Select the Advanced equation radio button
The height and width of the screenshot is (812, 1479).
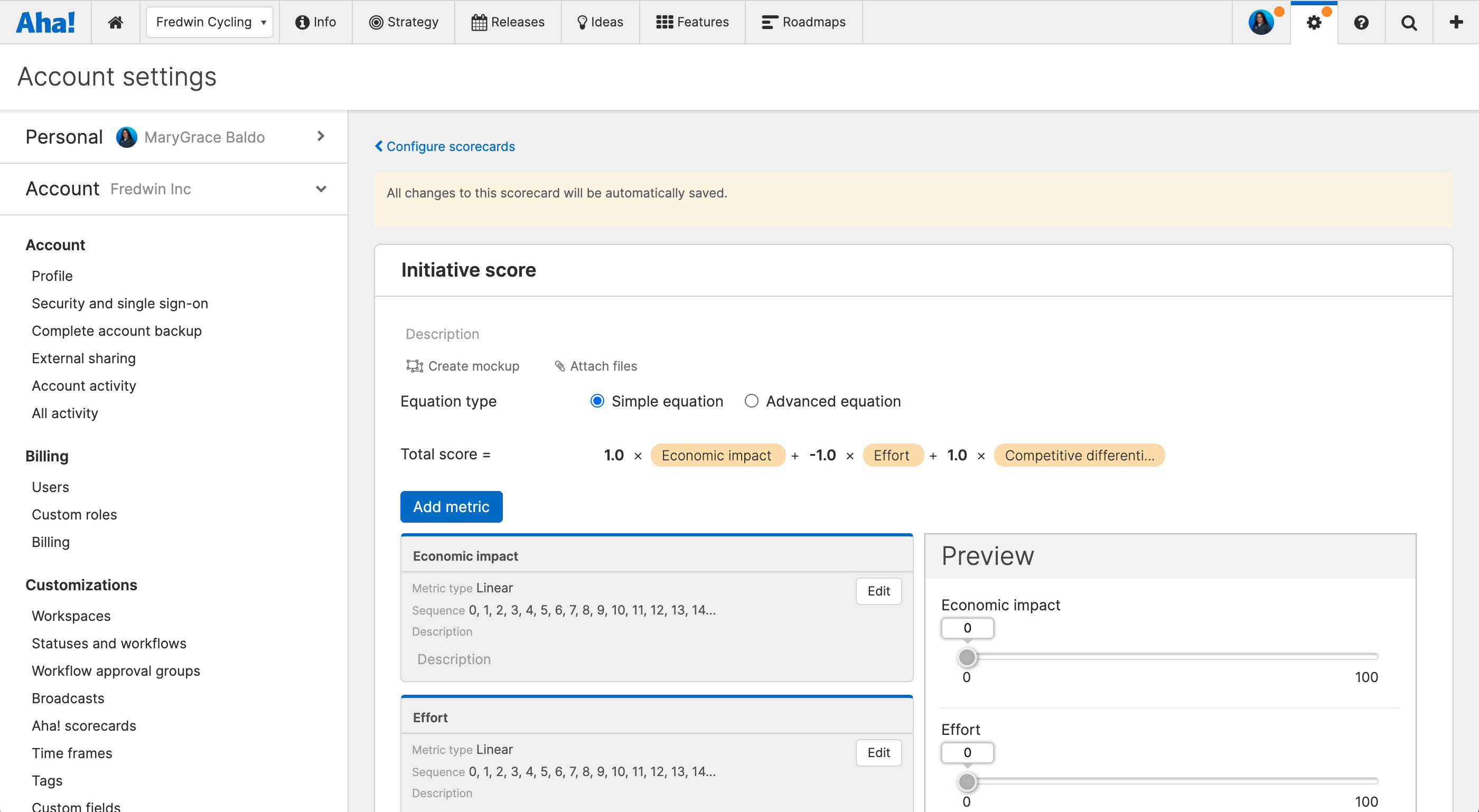pyautogui.click(x=751, y=401)
